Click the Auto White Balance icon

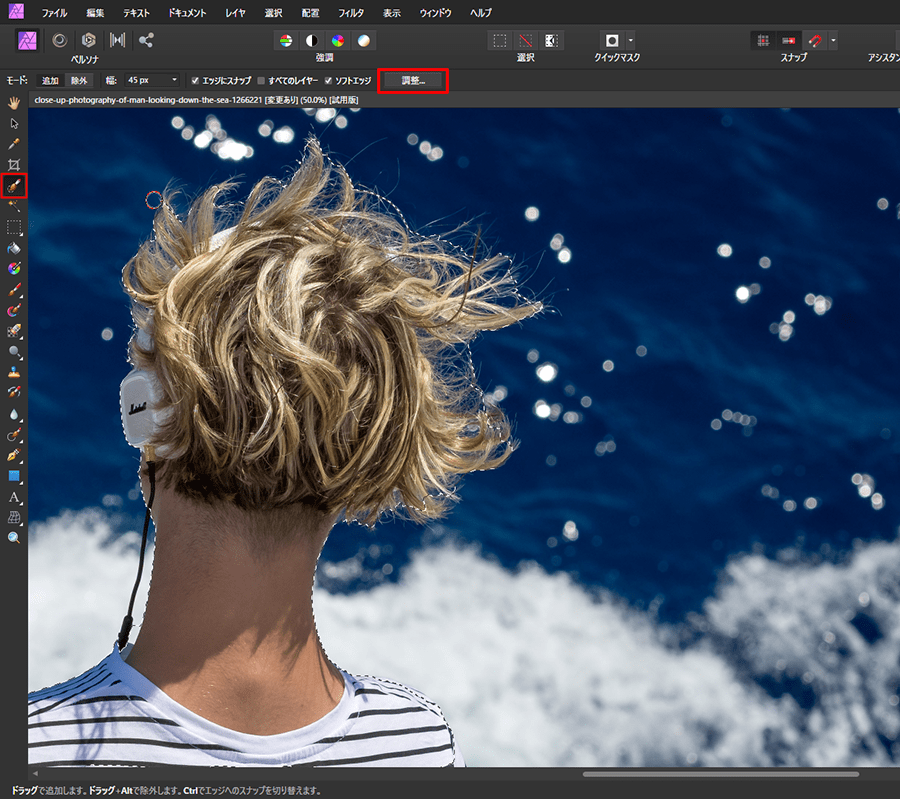pos(363,40)
